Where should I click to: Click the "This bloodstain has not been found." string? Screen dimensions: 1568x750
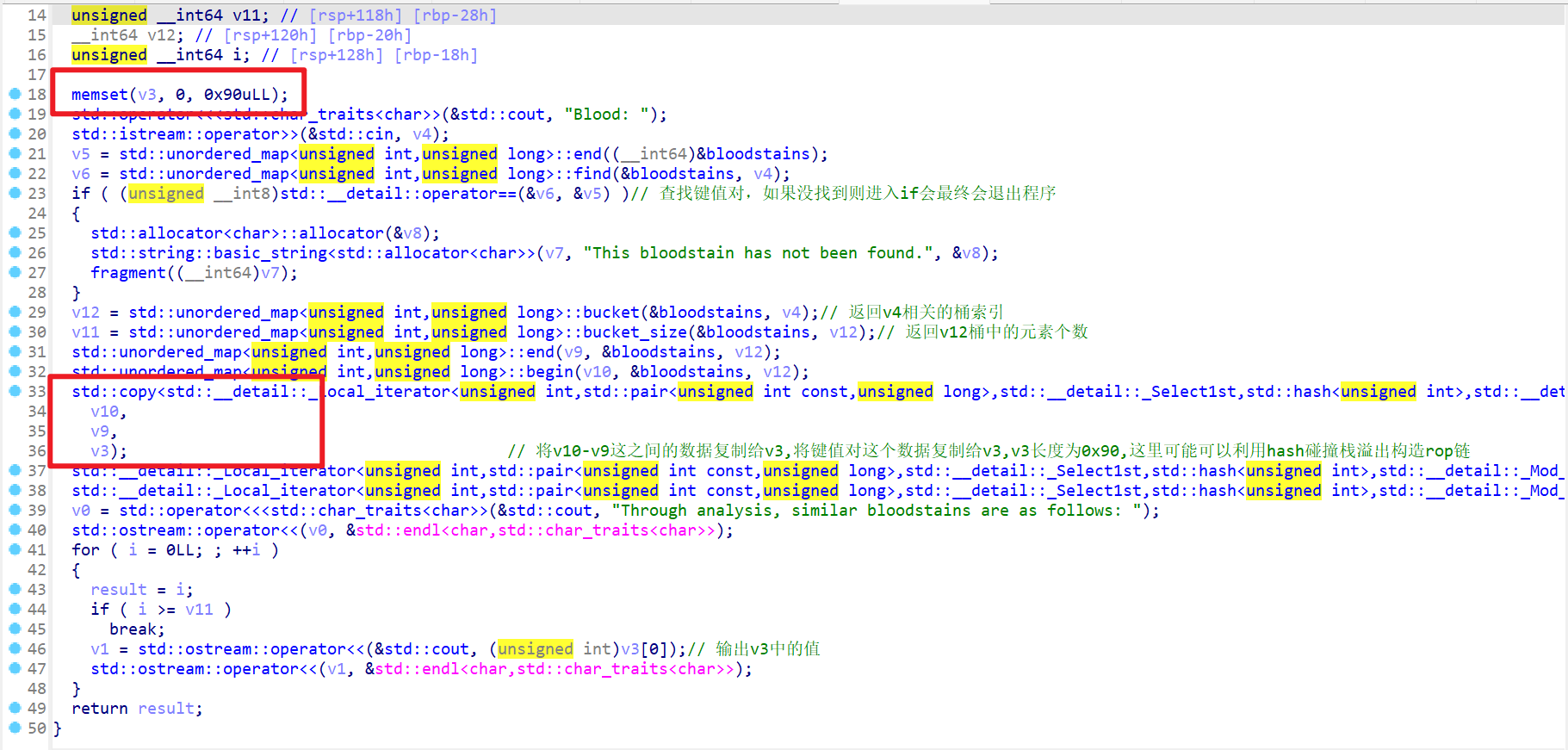(x=758, y=253)
